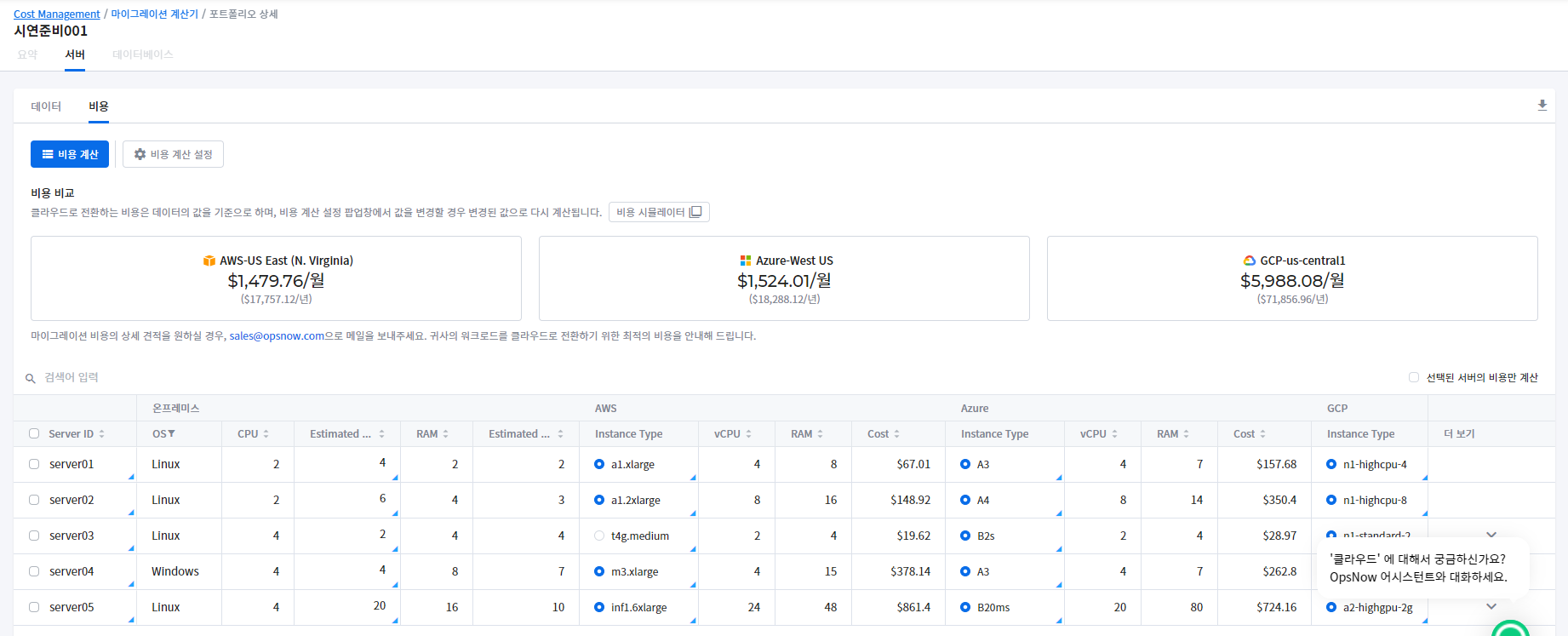This screenshot has width=1568, height=636.
Task: Switch to the 데이터 sub-tab
Action: point(46,106)
